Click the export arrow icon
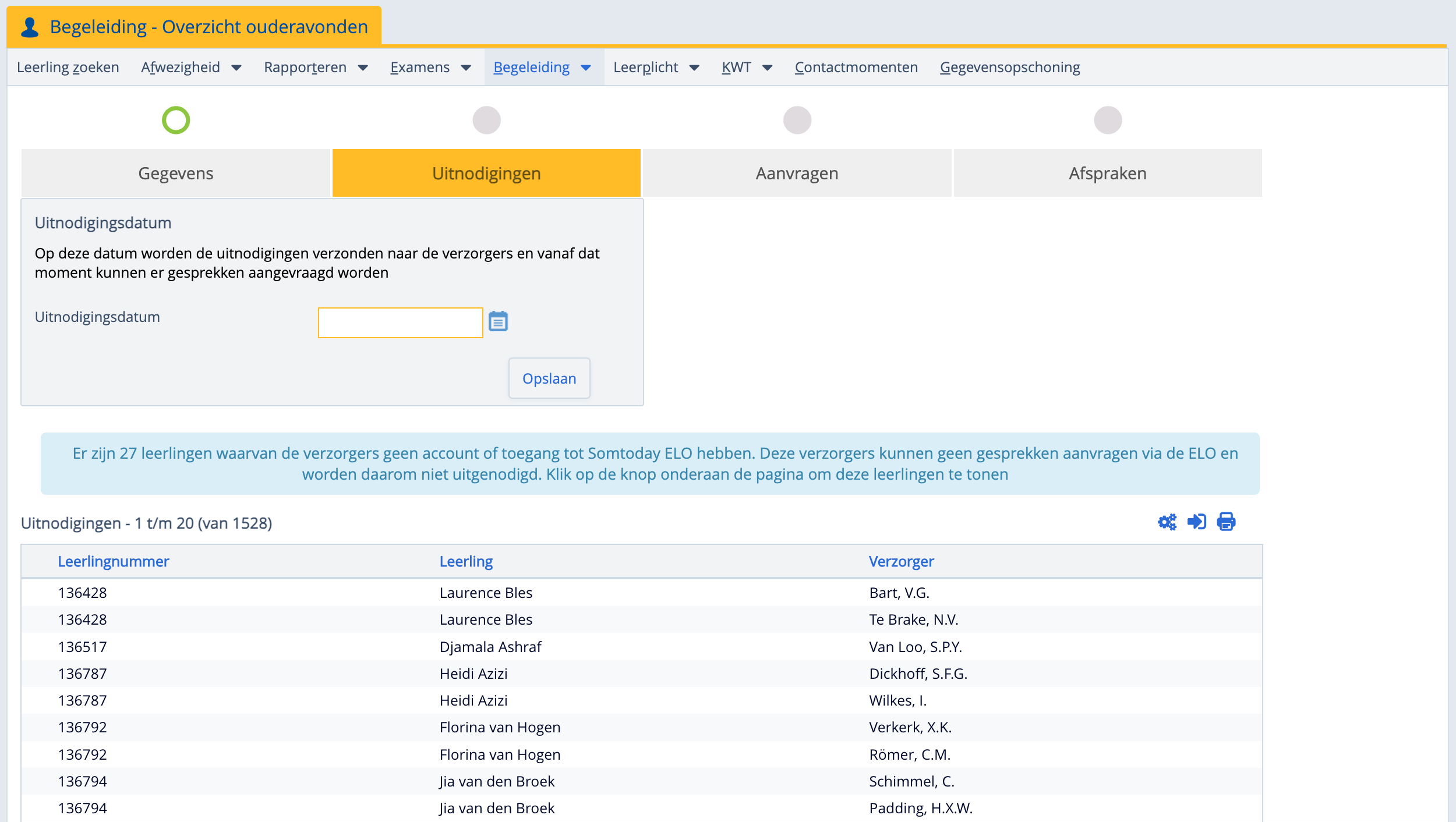Image resolution: width=1456 pixels, height=822 pixels. (x=1196, y=522)
